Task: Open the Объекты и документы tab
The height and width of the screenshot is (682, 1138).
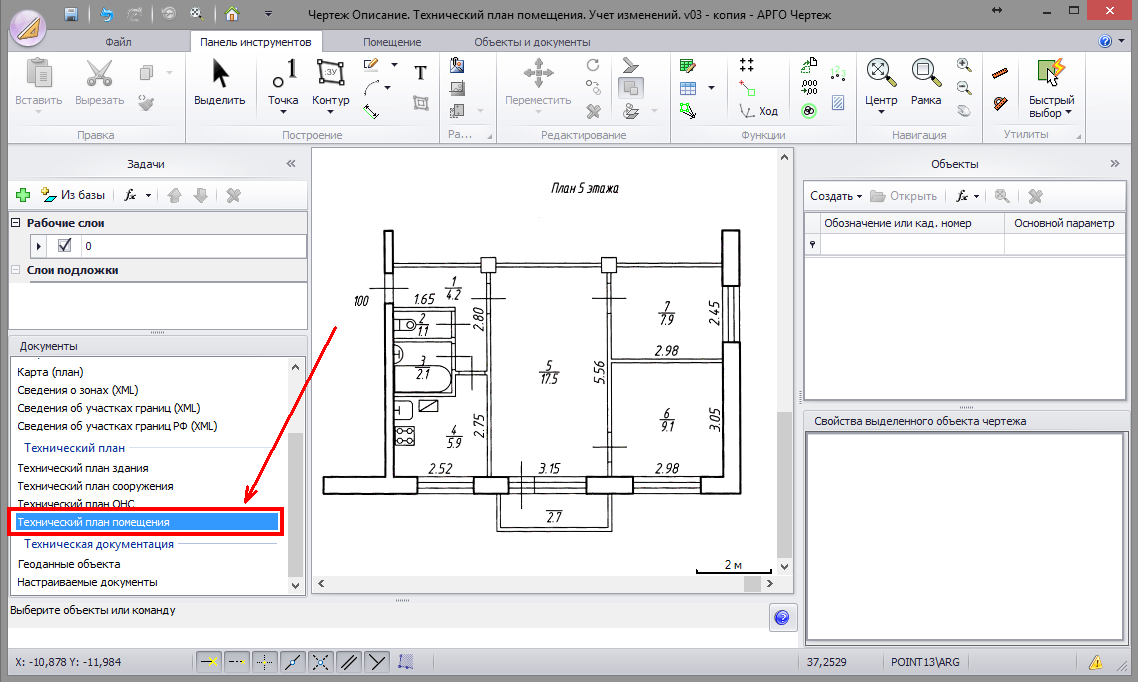Action: click(532, 42)
